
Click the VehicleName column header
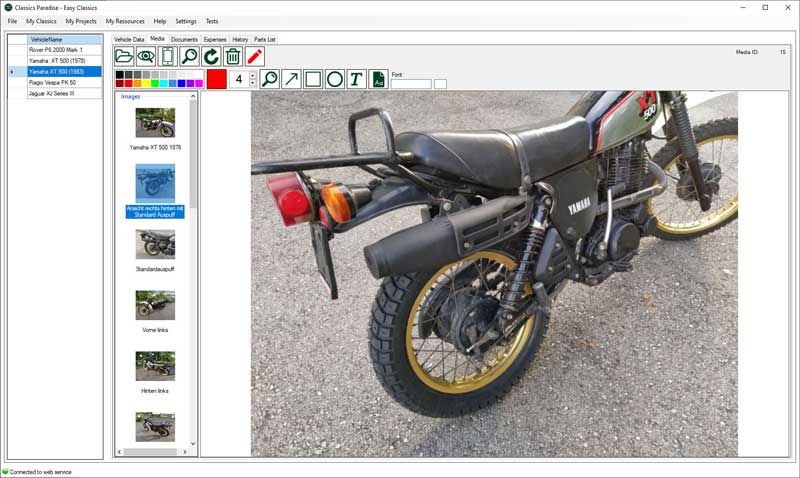click(65, 39)
